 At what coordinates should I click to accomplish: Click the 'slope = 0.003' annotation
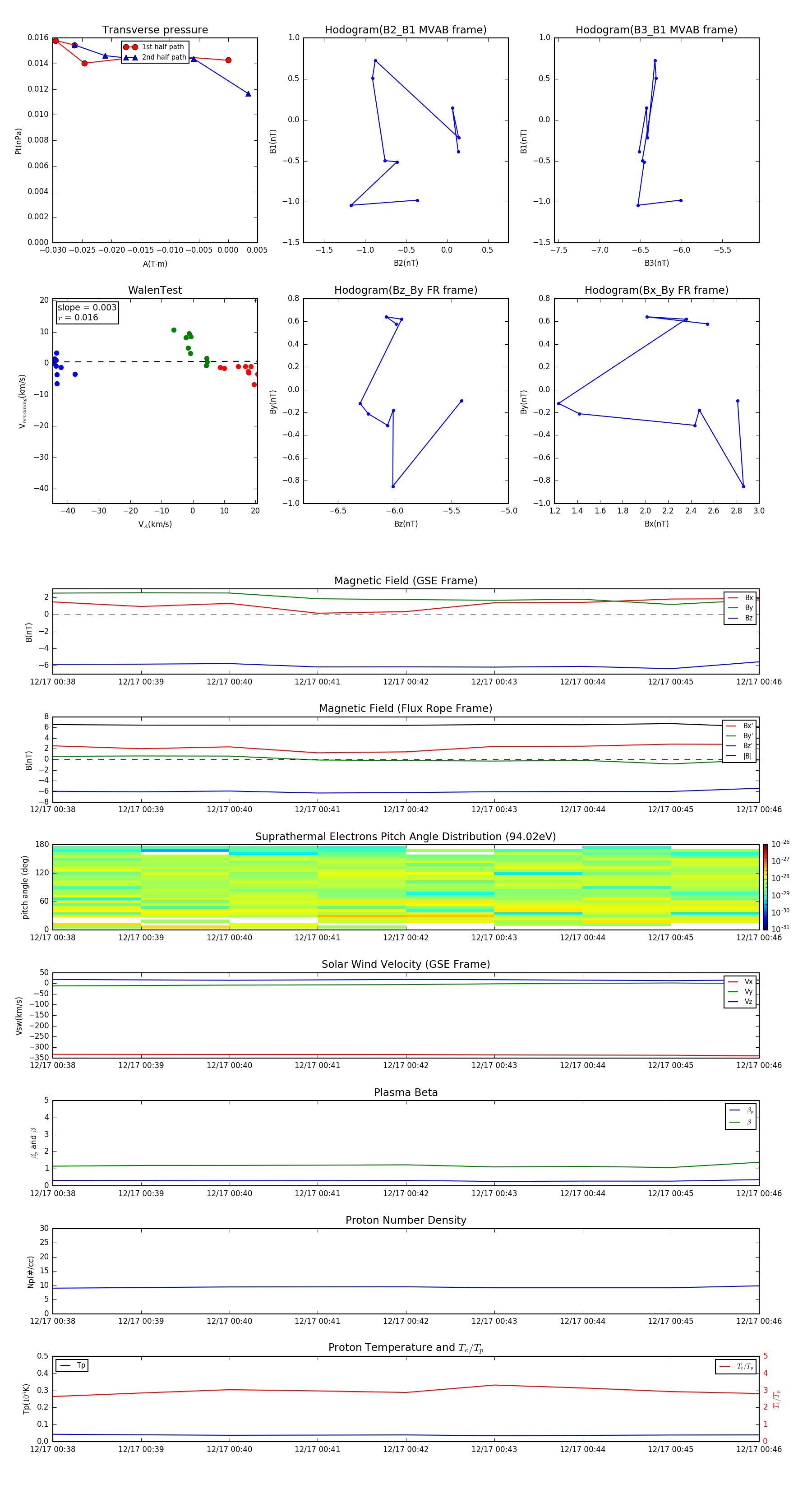[87, 308]
